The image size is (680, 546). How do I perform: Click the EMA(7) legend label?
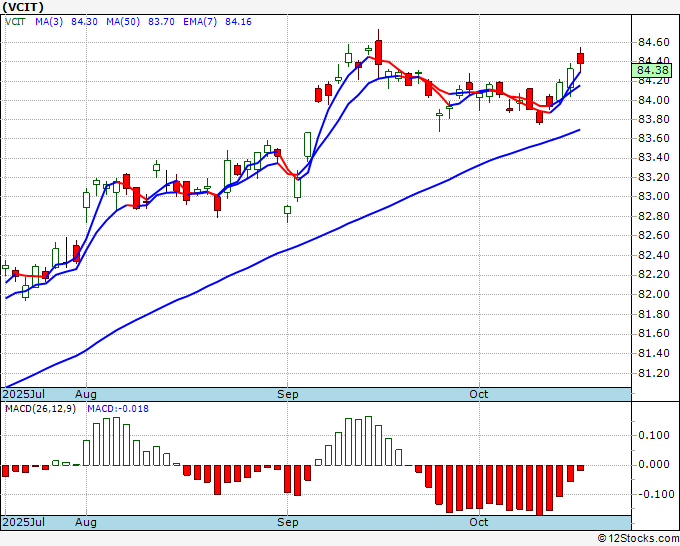[x=200, y=22]
